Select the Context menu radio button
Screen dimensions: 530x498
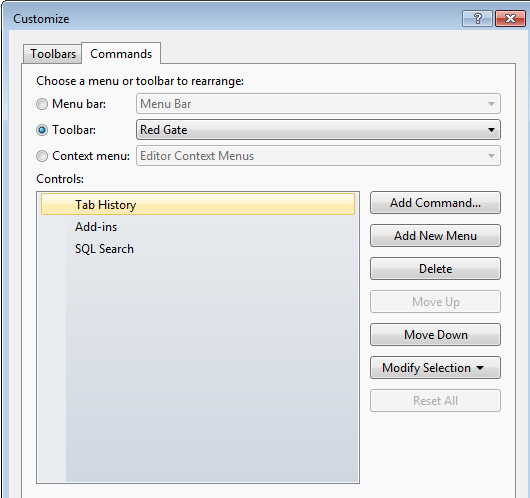pyautogui.click(x=42, y=156)
